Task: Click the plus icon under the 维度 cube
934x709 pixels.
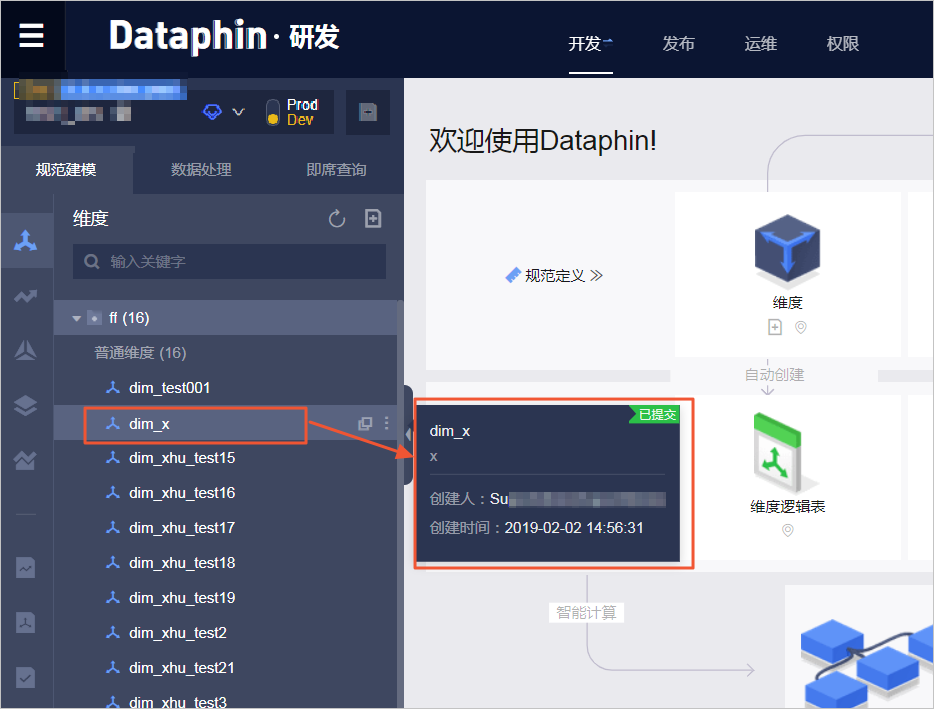Action: (x=774, y=327)
